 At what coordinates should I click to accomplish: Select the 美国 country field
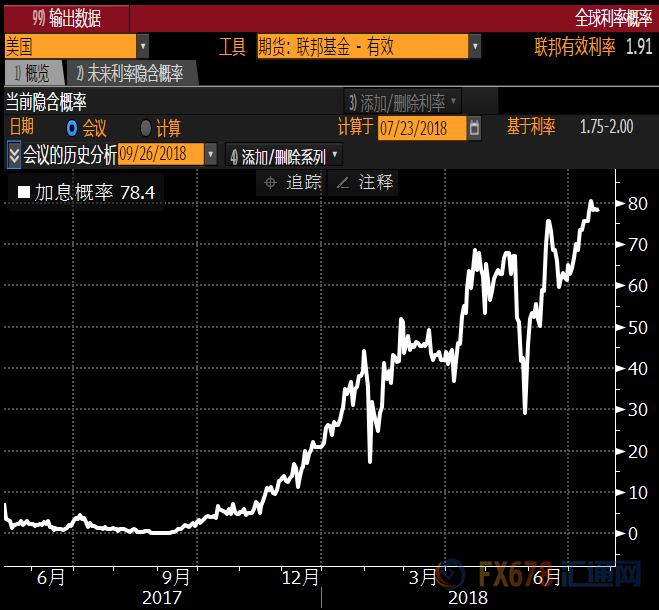click(x=70, y=46)
